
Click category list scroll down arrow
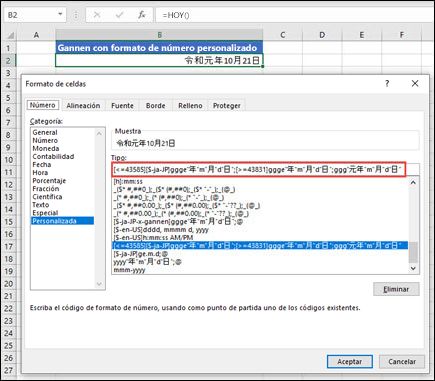point(99,284)
